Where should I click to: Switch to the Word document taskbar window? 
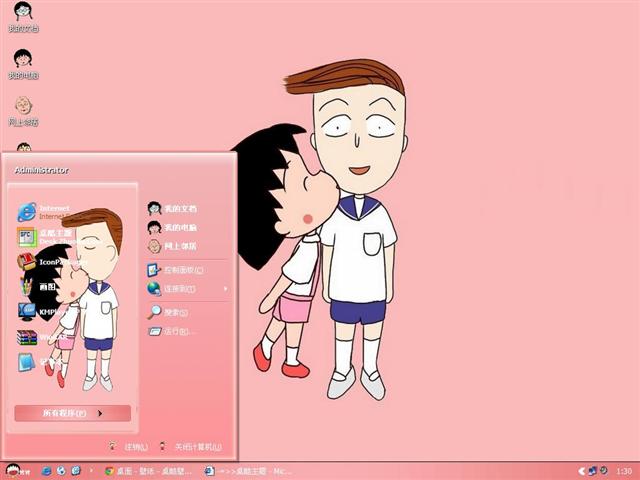(x=247, y=471)
